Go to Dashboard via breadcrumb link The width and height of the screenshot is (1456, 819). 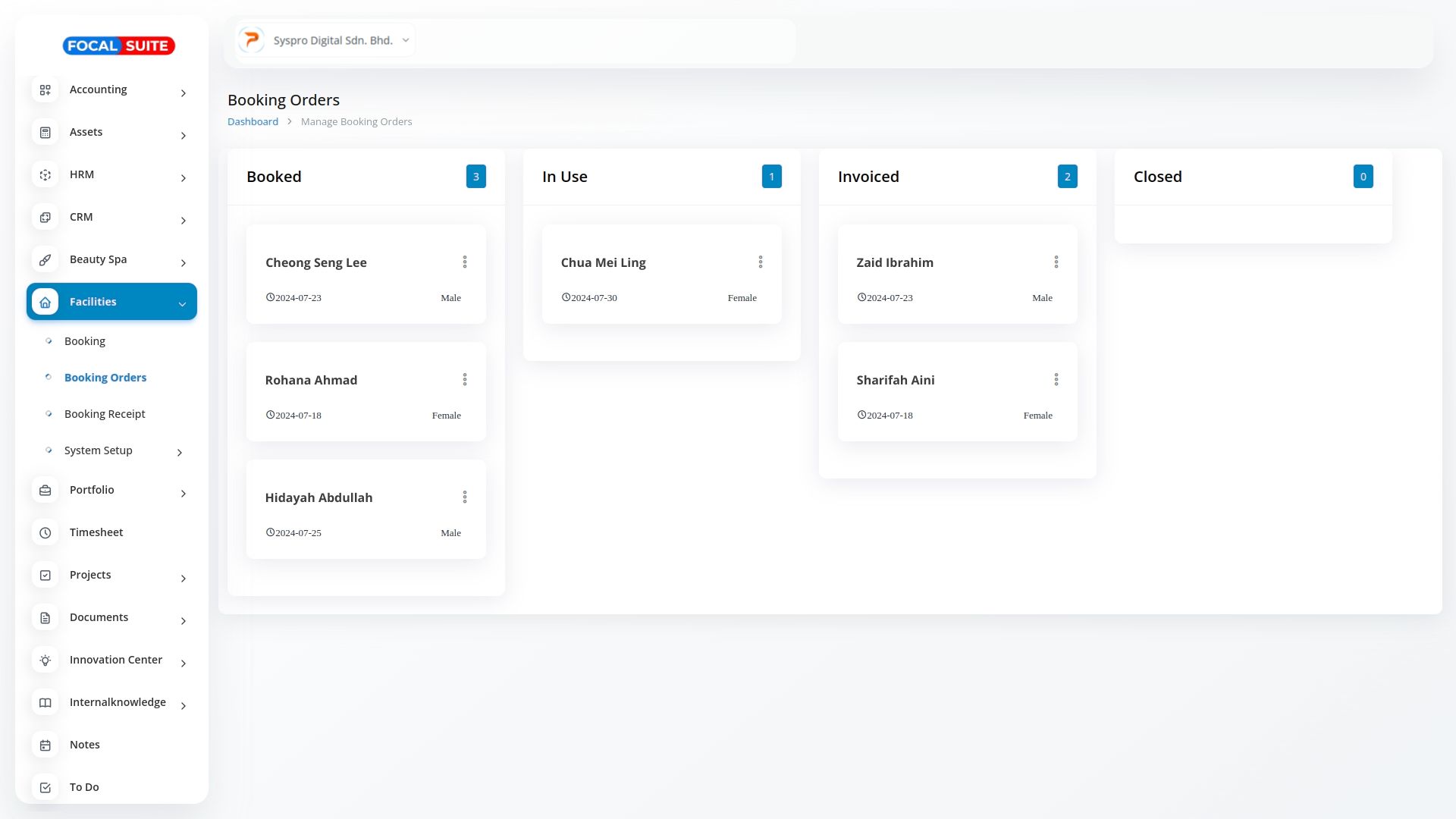(253, 121)
